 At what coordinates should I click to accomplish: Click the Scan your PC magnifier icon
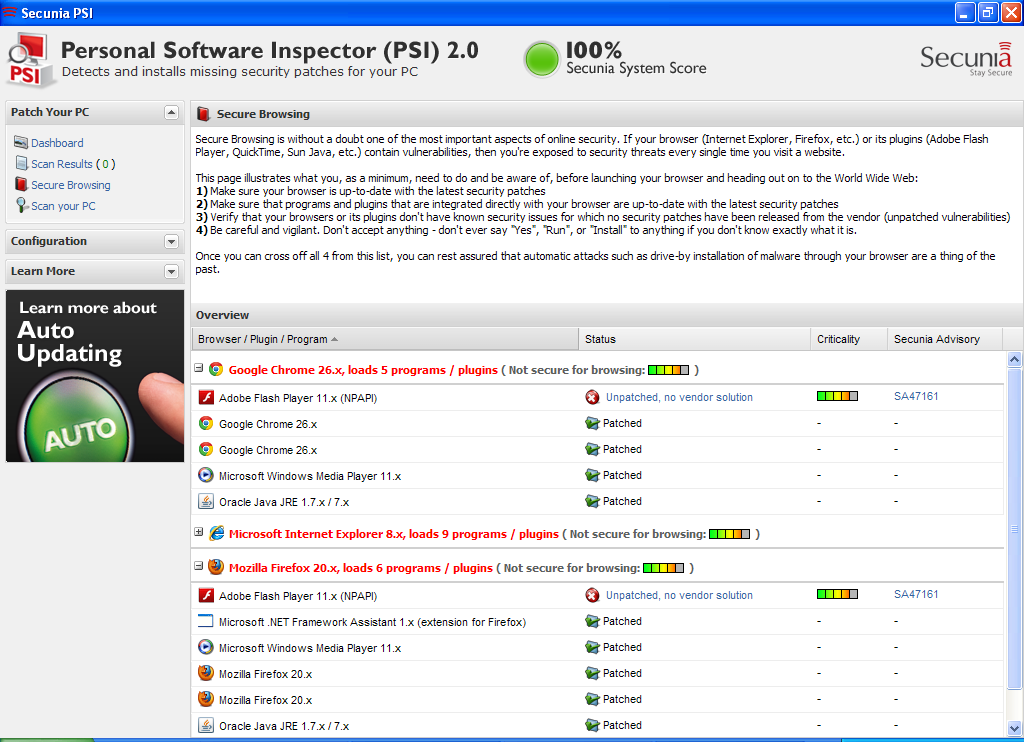(x=22, y=205)
